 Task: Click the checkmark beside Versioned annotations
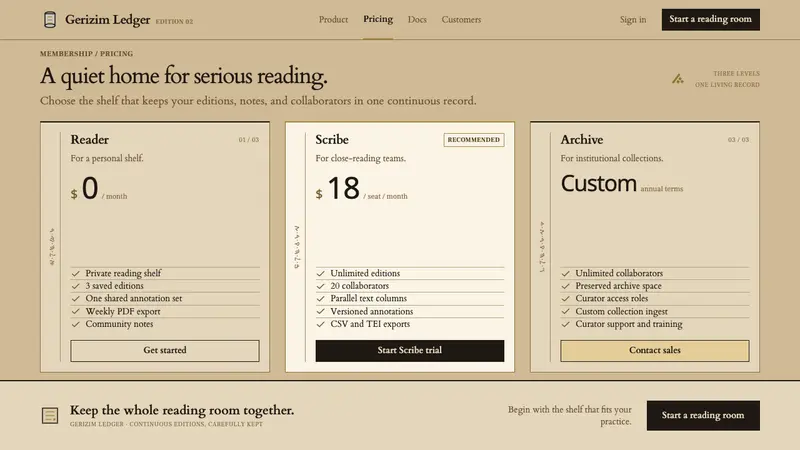(x=320, y=311)
